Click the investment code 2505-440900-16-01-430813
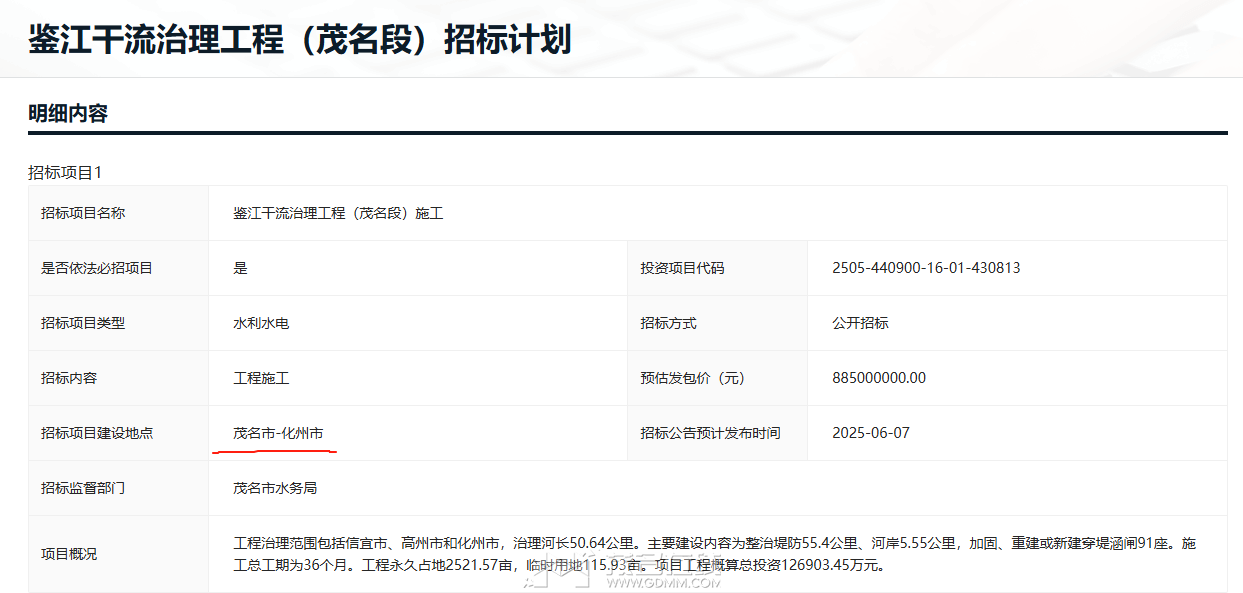 click(x=926, y=268)
